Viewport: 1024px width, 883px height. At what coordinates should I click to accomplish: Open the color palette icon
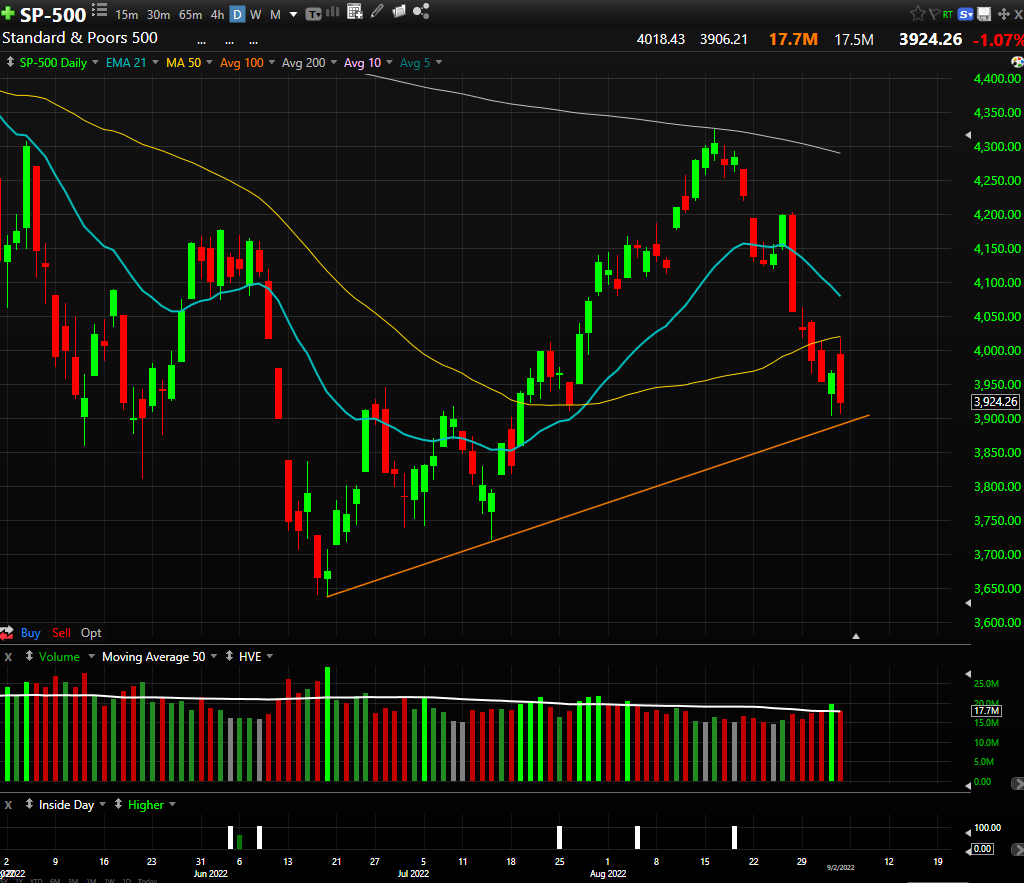click(1017, 62)
